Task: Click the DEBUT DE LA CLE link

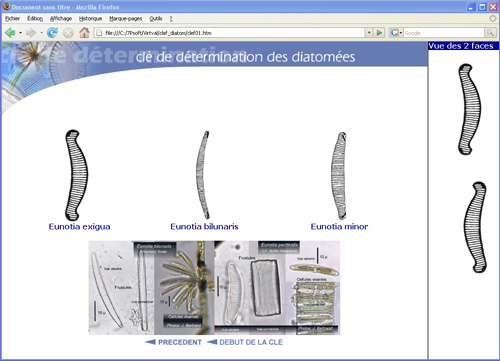Action: (x=251, y=342)
